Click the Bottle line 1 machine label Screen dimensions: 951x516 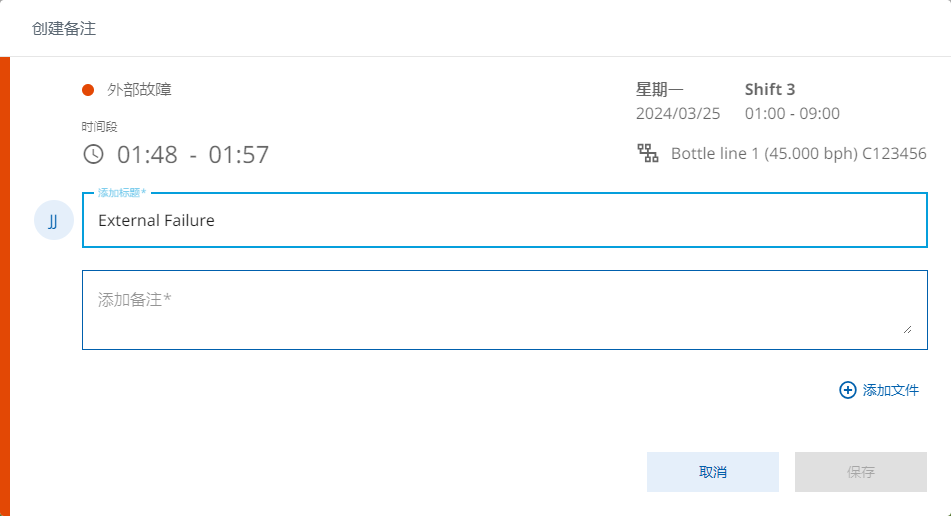(798, 154)
